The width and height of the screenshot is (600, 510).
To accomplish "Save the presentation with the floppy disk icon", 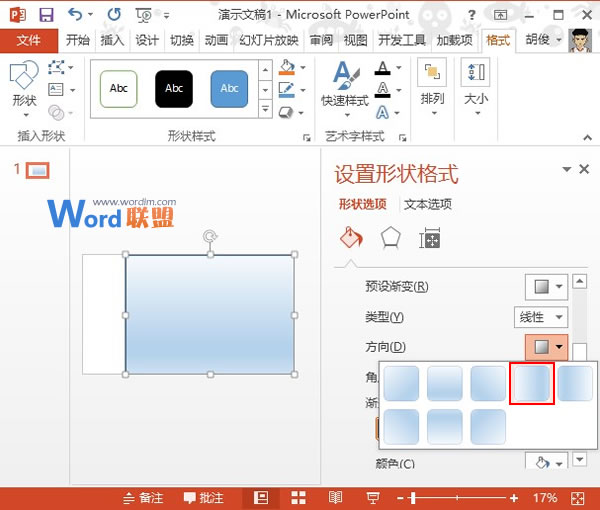I will click(46, 15).
